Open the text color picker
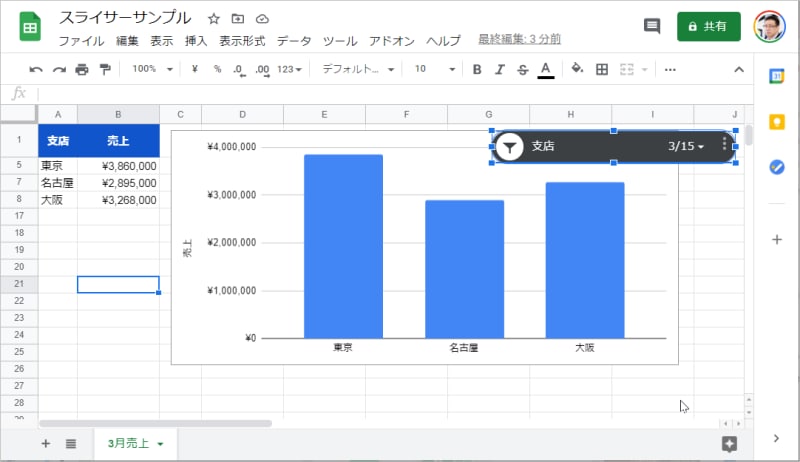800x462 pixels. (x=546, y=70)
